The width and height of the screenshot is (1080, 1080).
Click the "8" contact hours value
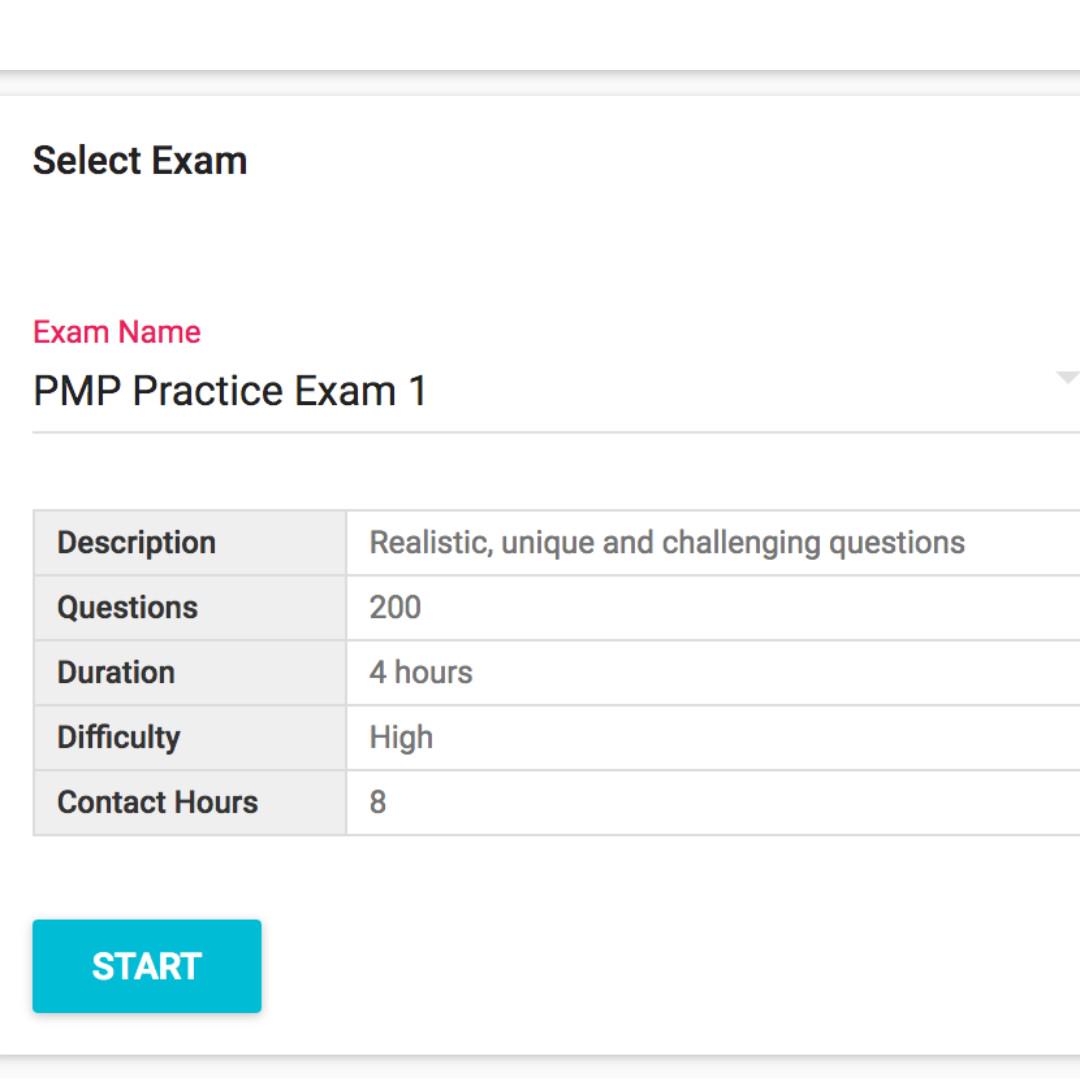(x=376, y=802)
